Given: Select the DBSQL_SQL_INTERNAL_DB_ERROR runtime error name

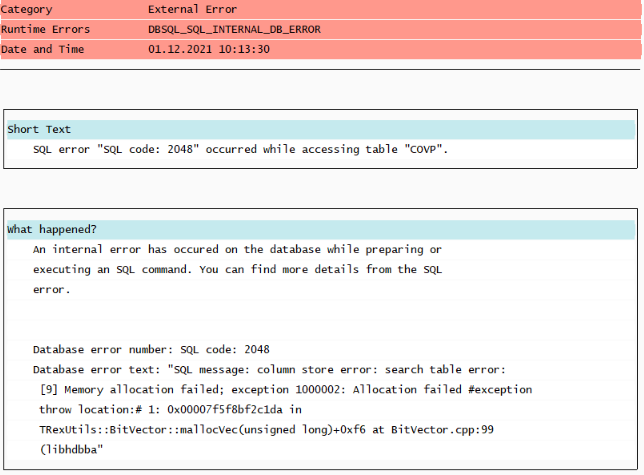Looking at the screenshot, I should coord(234,30).
